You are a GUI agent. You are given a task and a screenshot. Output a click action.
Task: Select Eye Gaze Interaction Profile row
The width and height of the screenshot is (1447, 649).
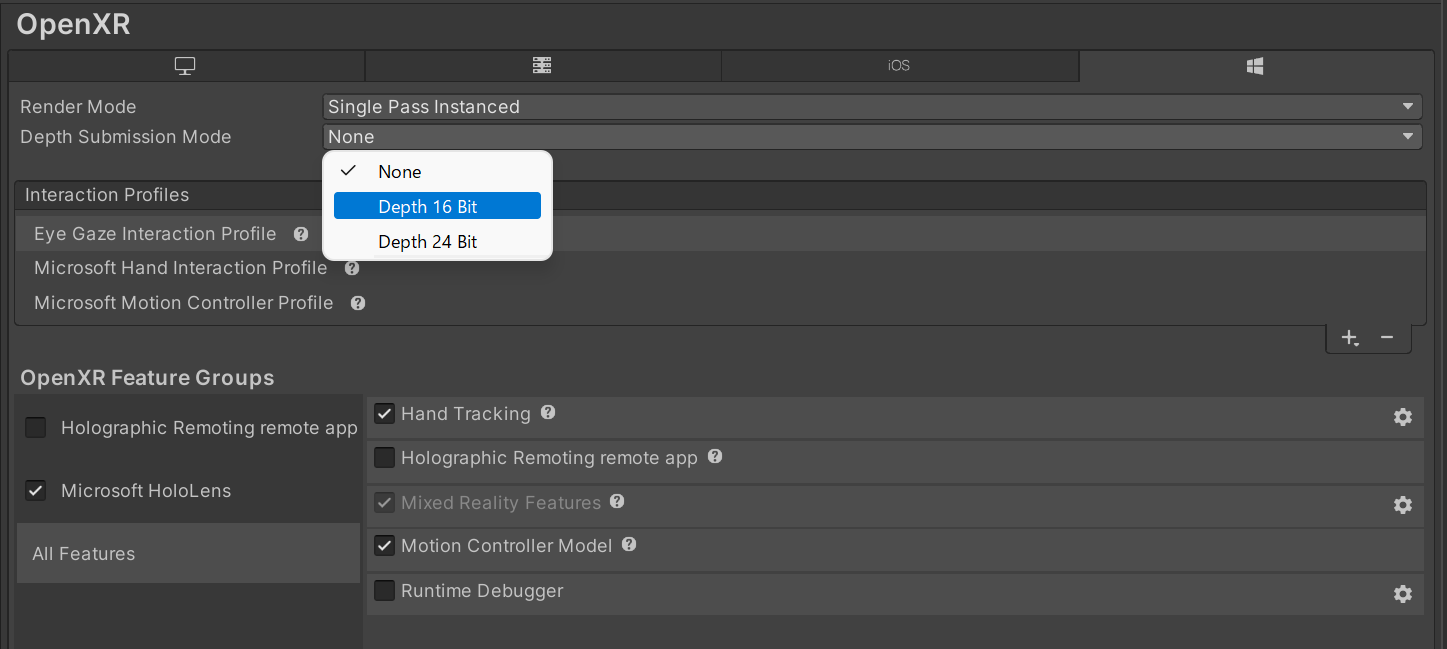point(720,234)
